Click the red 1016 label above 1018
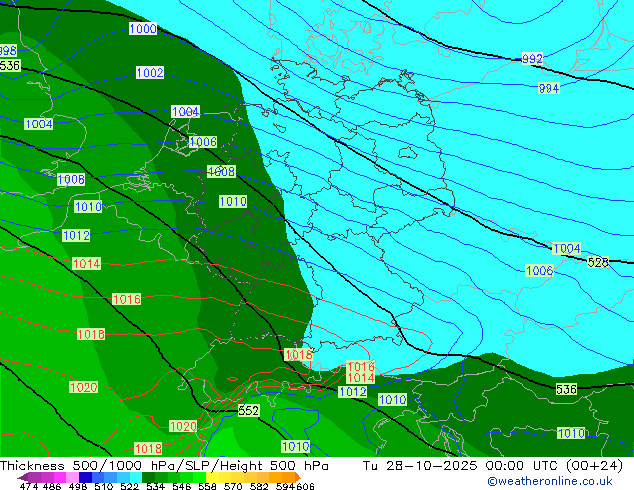The image size is (634, 490). pyautogui.click(x=127, y=299)
